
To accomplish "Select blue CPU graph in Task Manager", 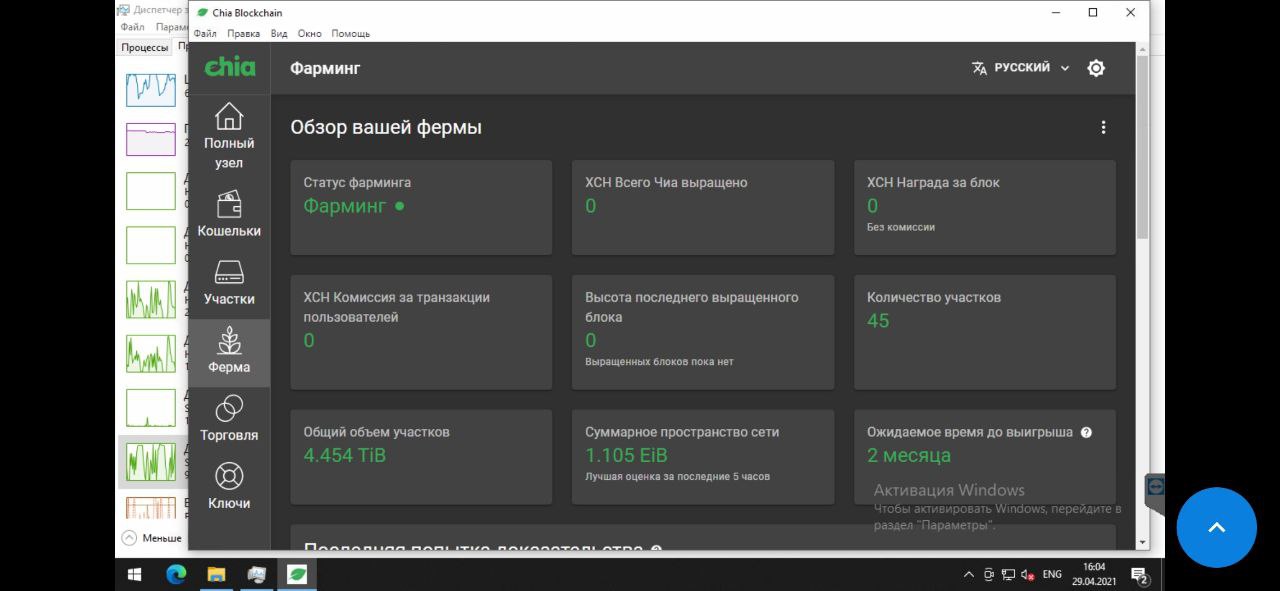I will click(151, 89).
